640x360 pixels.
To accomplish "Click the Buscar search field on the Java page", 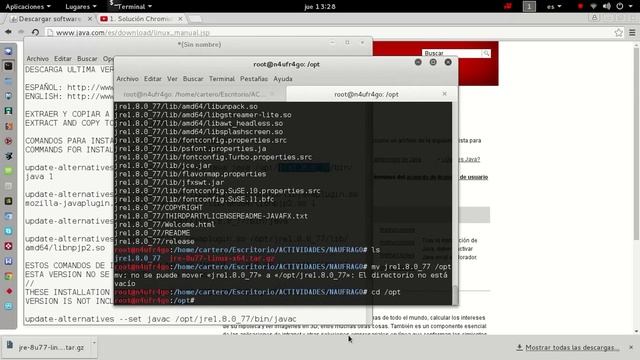I will coord(452,53).
